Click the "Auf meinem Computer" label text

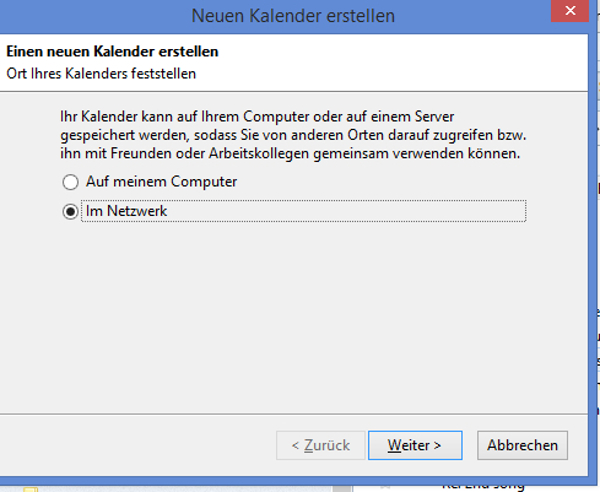(161, 182)
